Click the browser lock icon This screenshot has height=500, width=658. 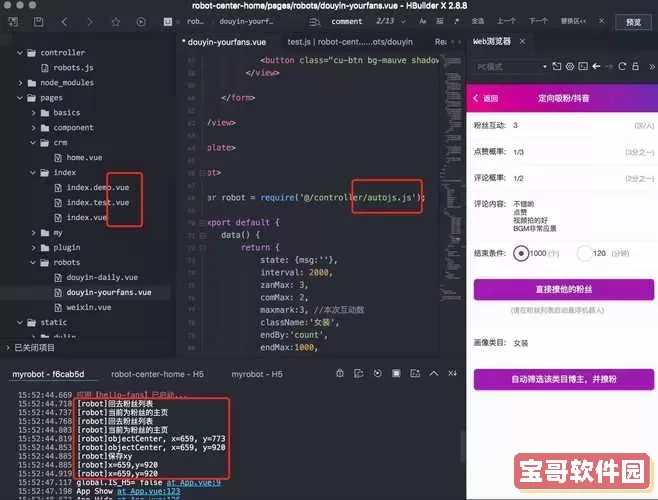click(x=635, y=66)
